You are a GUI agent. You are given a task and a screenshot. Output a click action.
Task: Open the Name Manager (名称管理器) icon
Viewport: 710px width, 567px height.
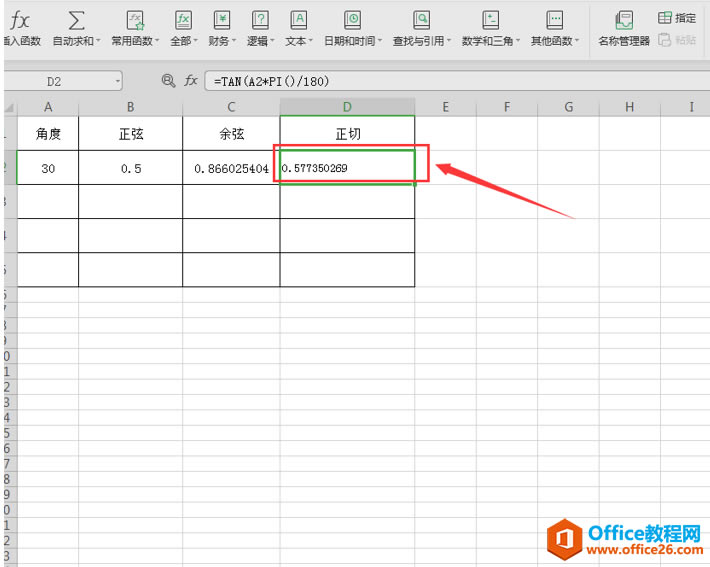[x=624, y=20]
